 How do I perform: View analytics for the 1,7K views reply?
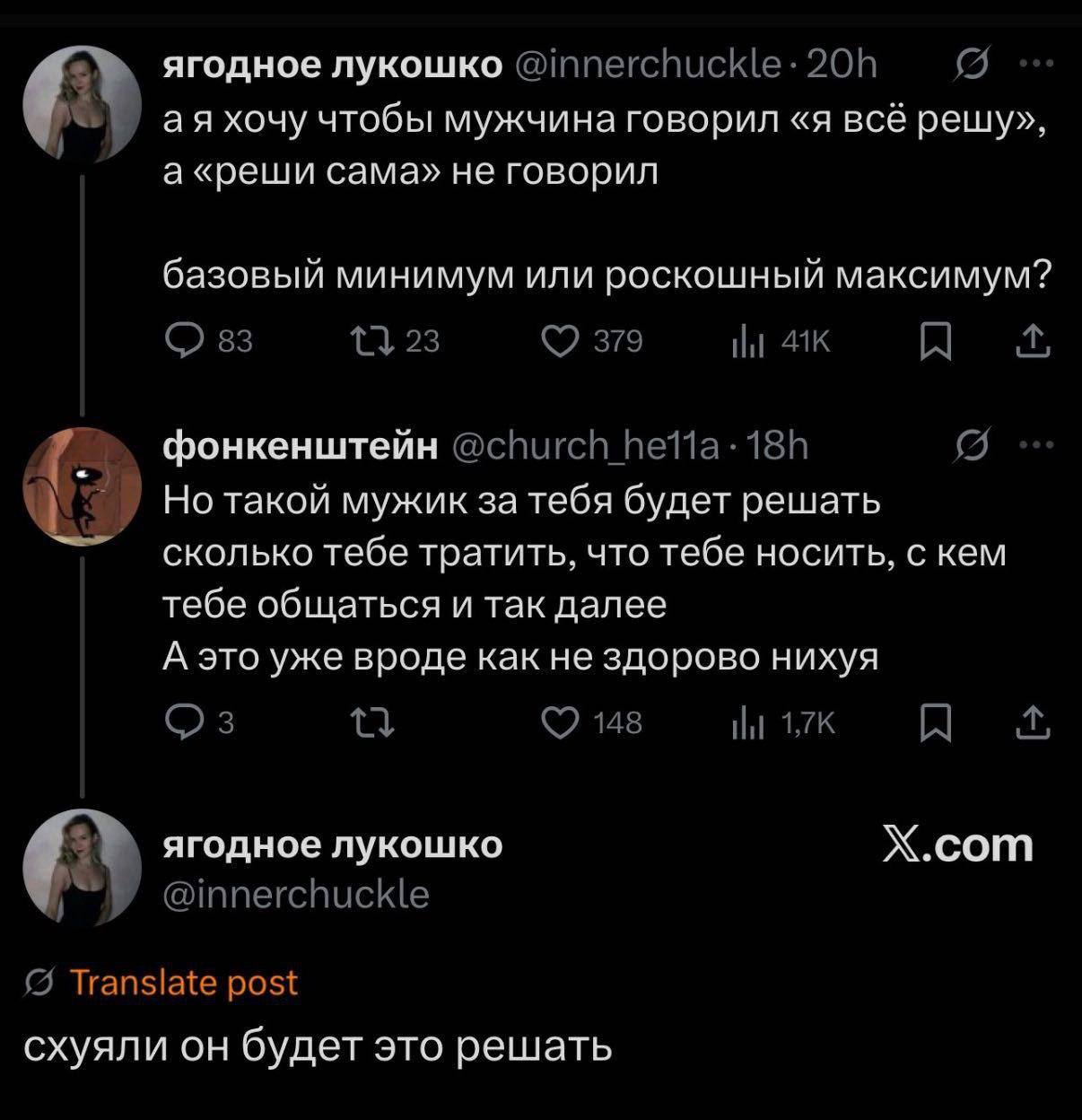[783, 722]
